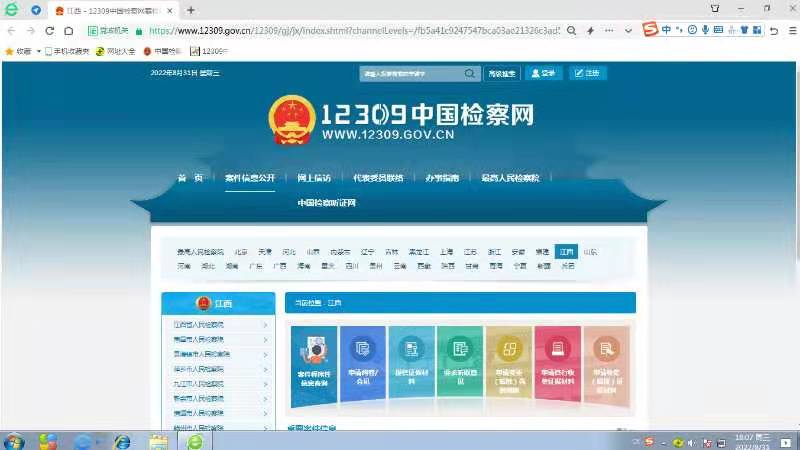
Task: Click the 登录 login button
Action: [545, 74]
